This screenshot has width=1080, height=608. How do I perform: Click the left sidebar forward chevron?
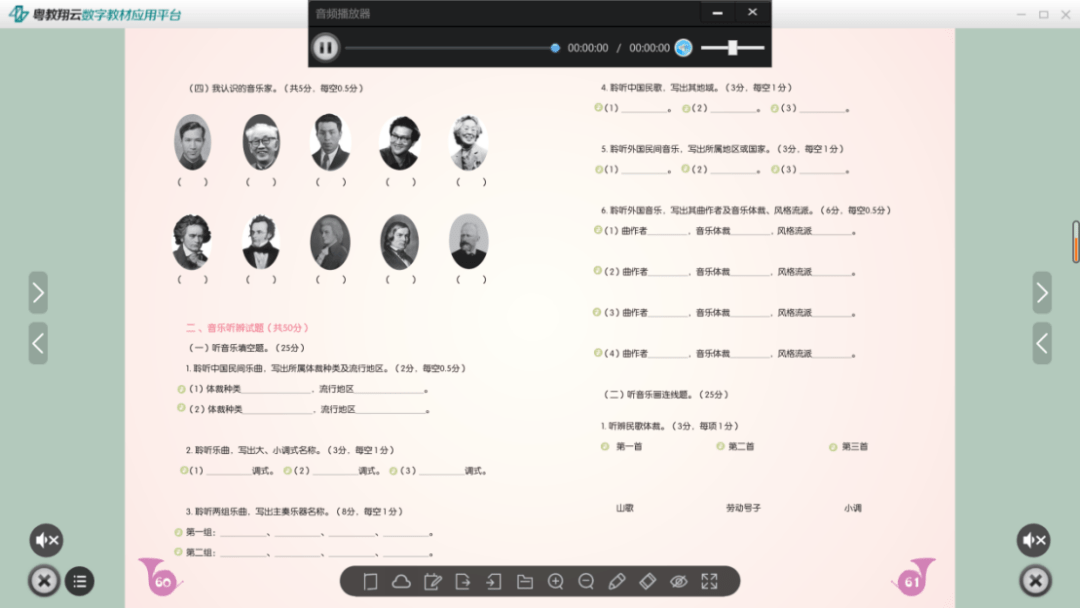38,293
